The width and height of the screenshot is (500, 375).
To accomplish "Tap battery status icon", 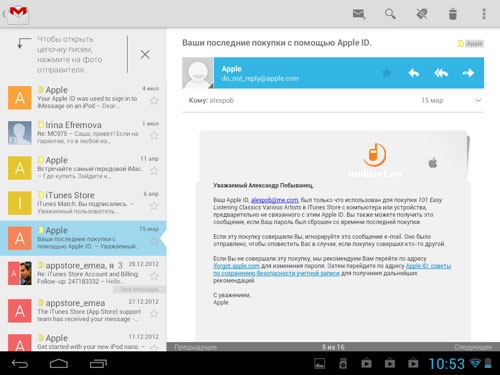I will pos(488,363).
